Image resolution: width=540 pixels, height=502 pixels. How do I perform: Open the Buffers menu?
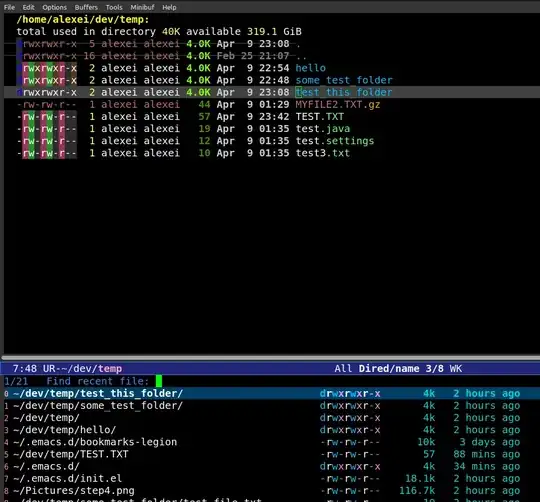86,7
